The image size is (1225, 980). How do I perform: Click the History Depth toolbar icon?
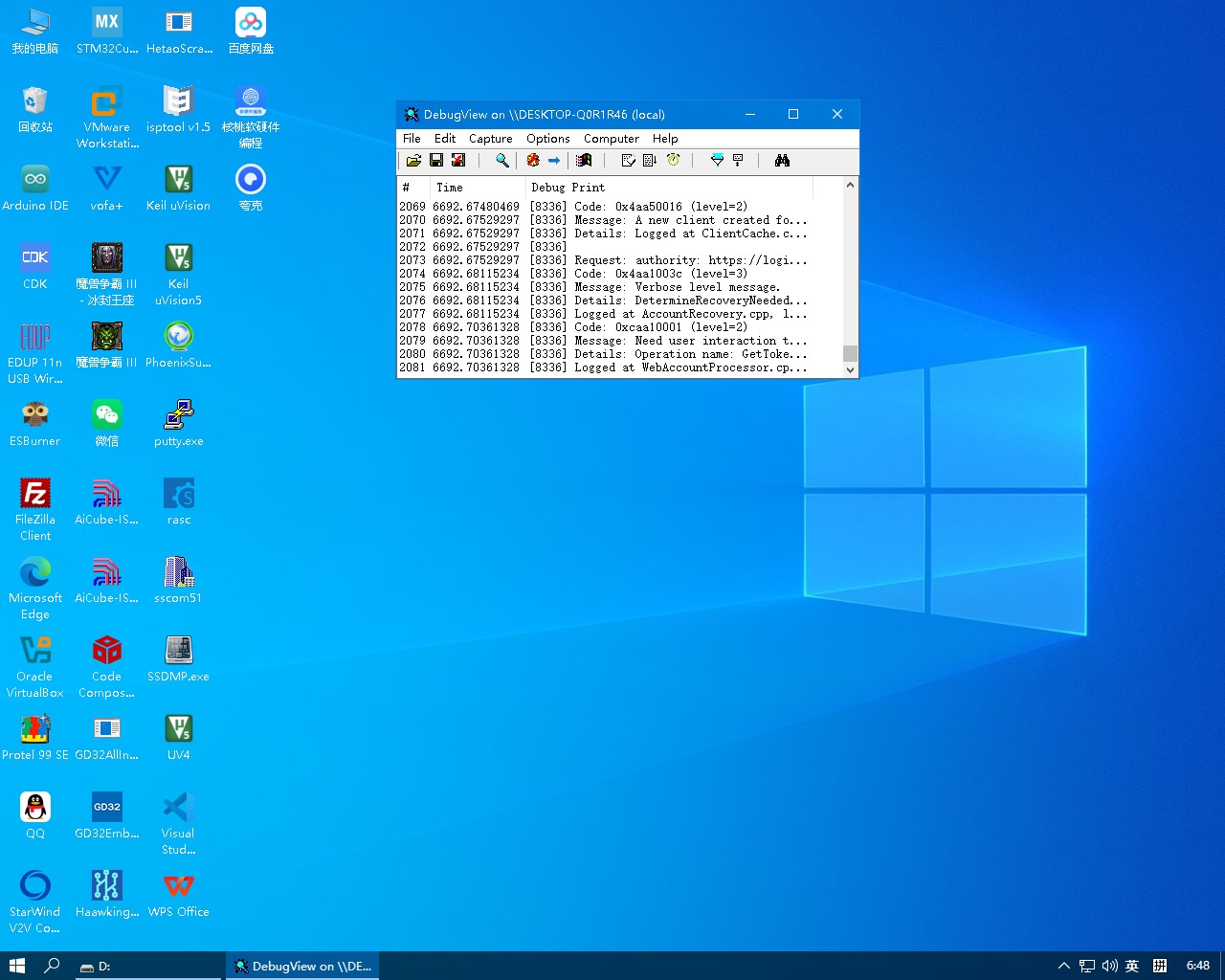(x=738, y=161)
